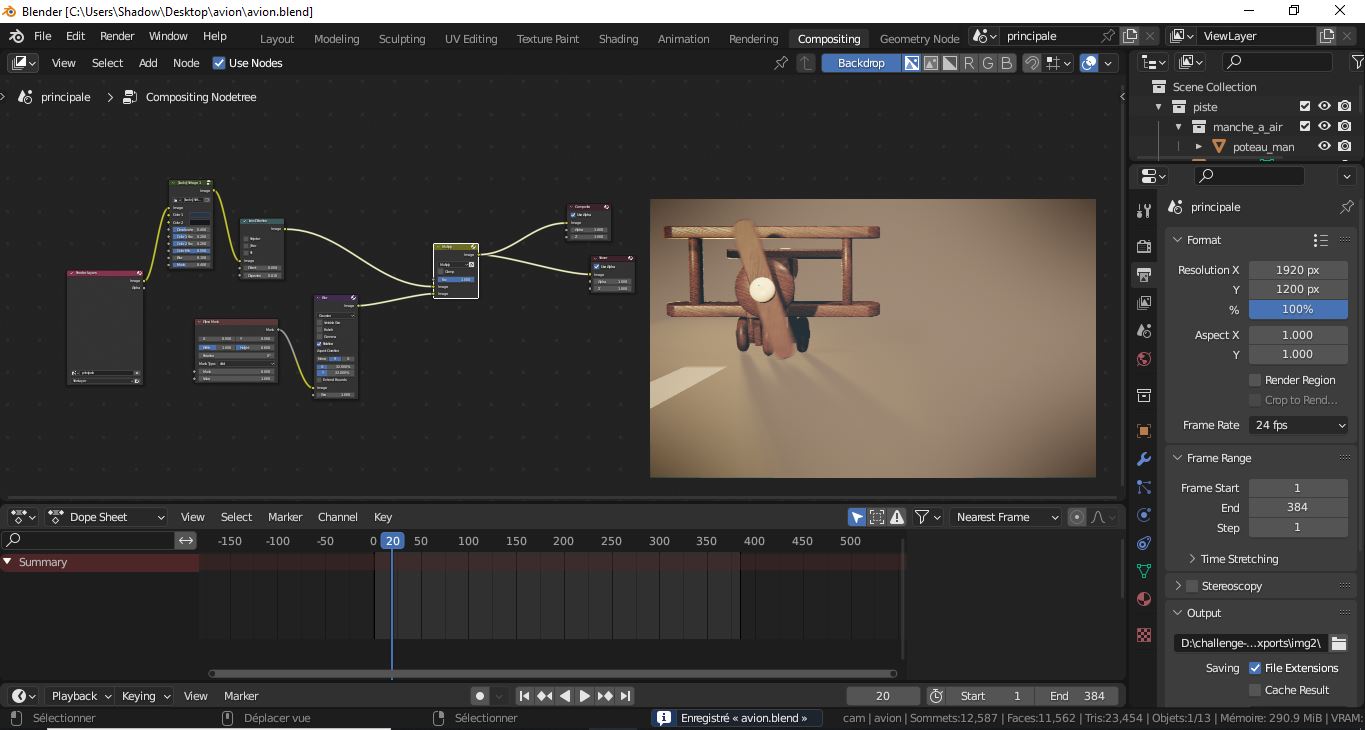
Task: Click the Only Show Errors warning icon
Action: tap(897, 517)
